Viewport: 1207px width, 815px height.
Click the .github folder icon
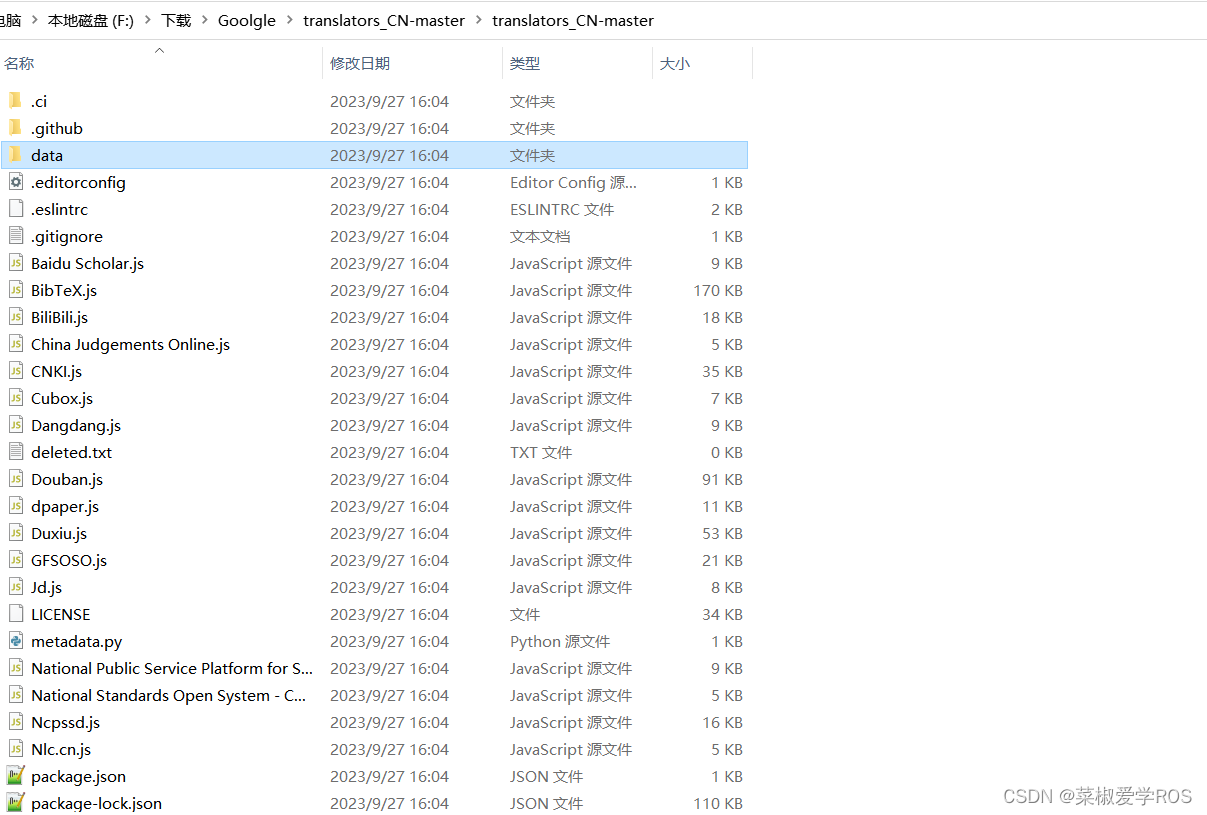pos(15,128)
